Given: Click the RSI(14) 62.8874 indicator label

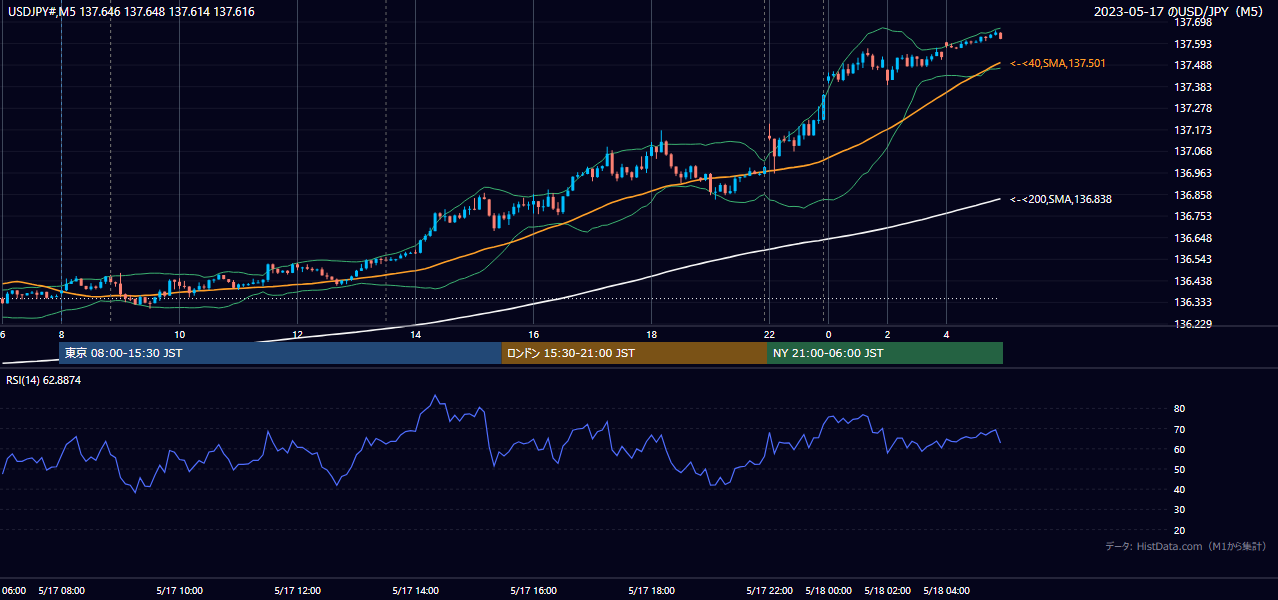Looking at the screenshot, I should (x=44, y=380).
